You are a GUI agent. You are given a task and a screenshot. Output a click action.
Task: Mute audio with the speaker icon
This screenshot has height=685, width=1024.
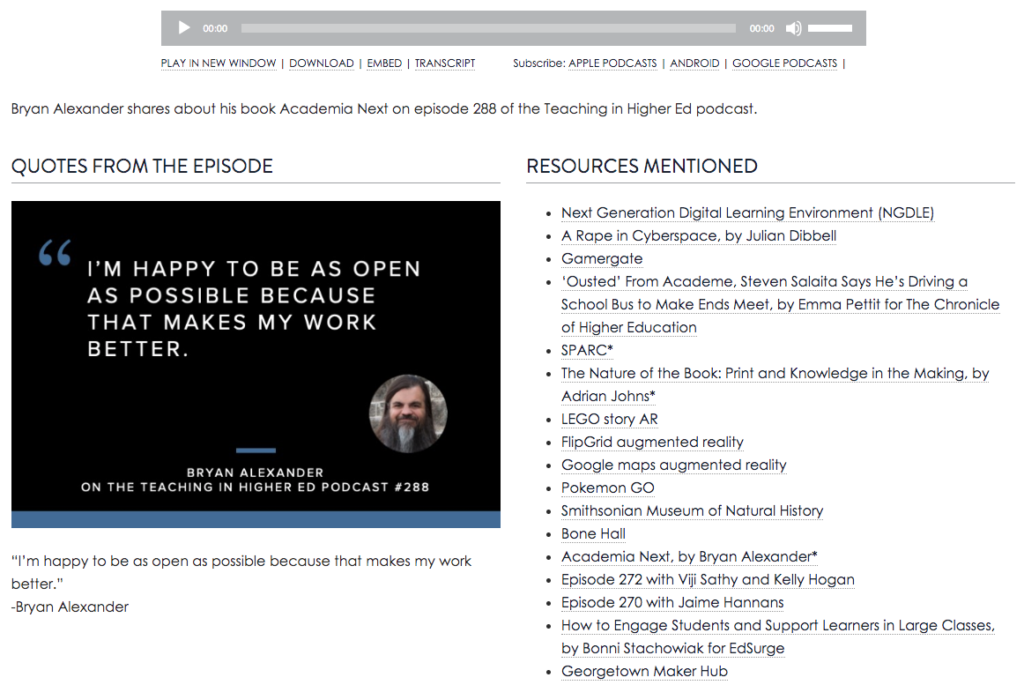pyautogui.click(x=793, y=28)
